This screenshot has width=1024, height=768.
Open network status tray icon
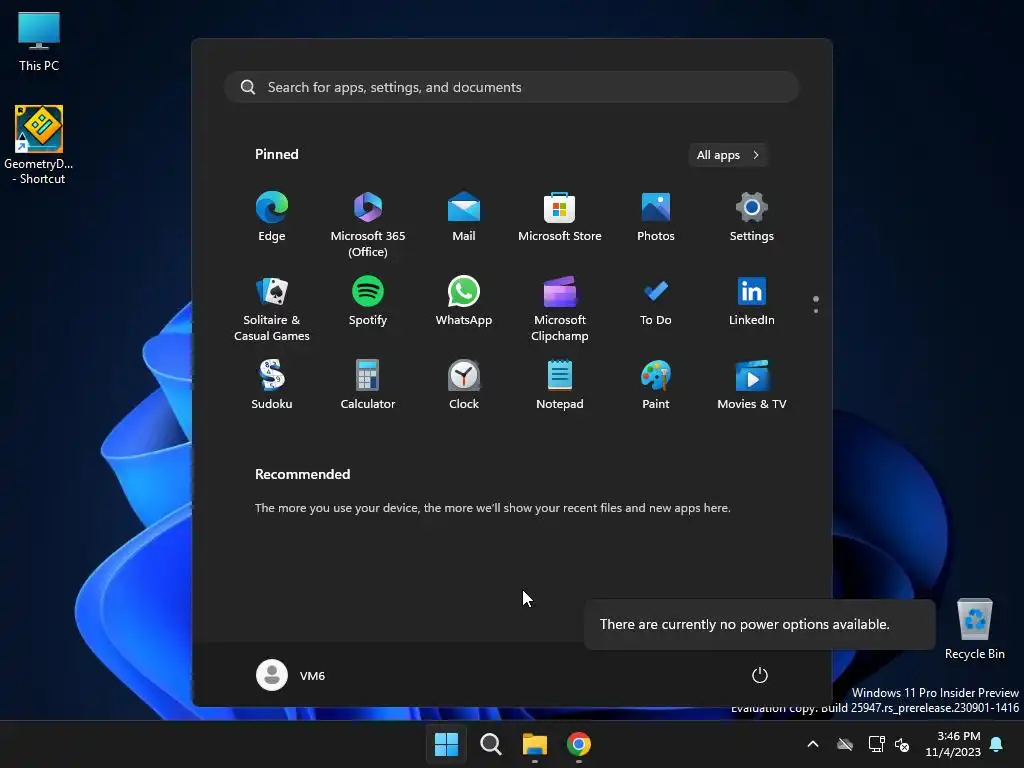pos(876,744)
